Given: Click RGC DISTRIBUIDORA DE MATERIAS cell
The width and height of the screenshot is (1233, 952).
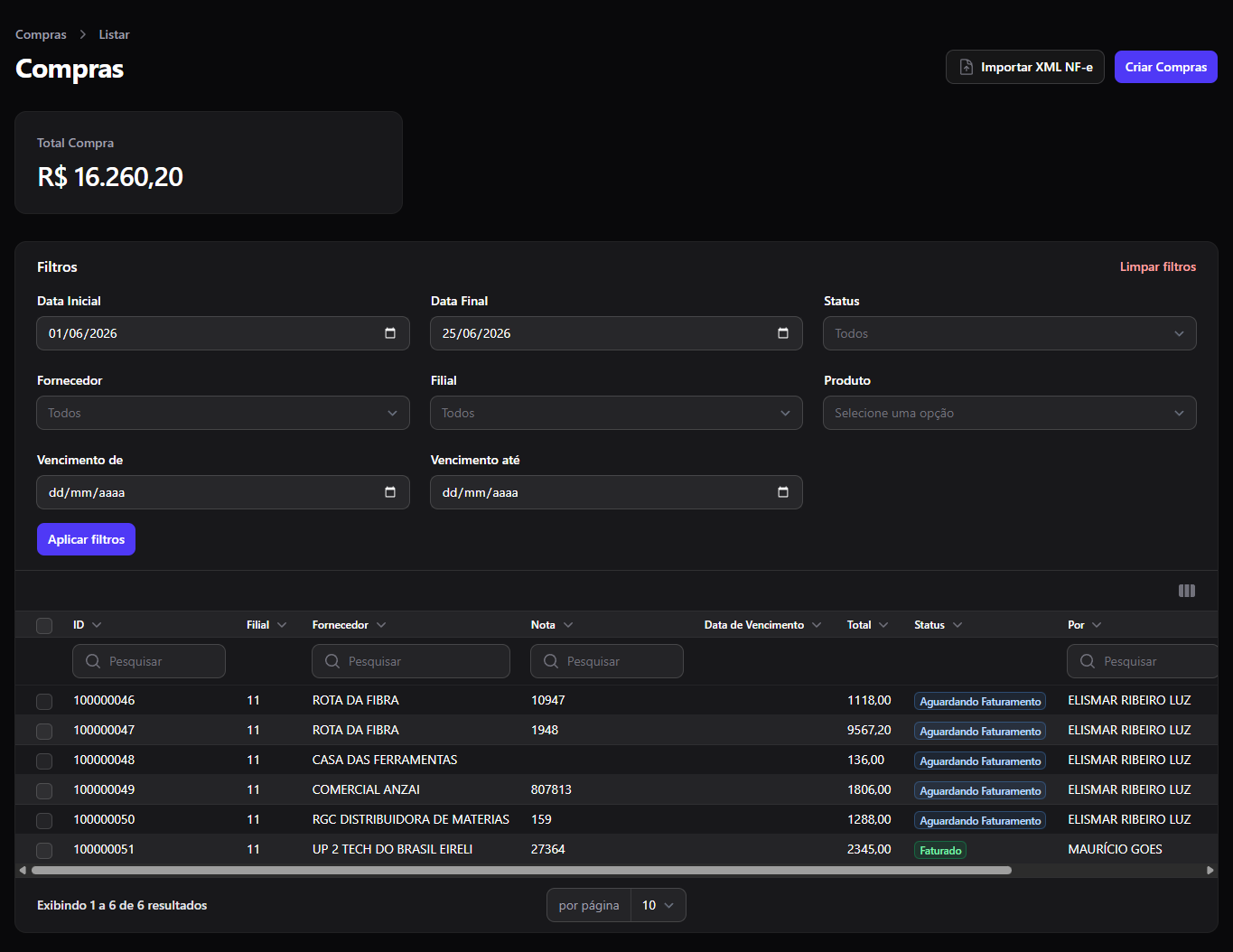Looking at the screenshot, I should 411,819.
